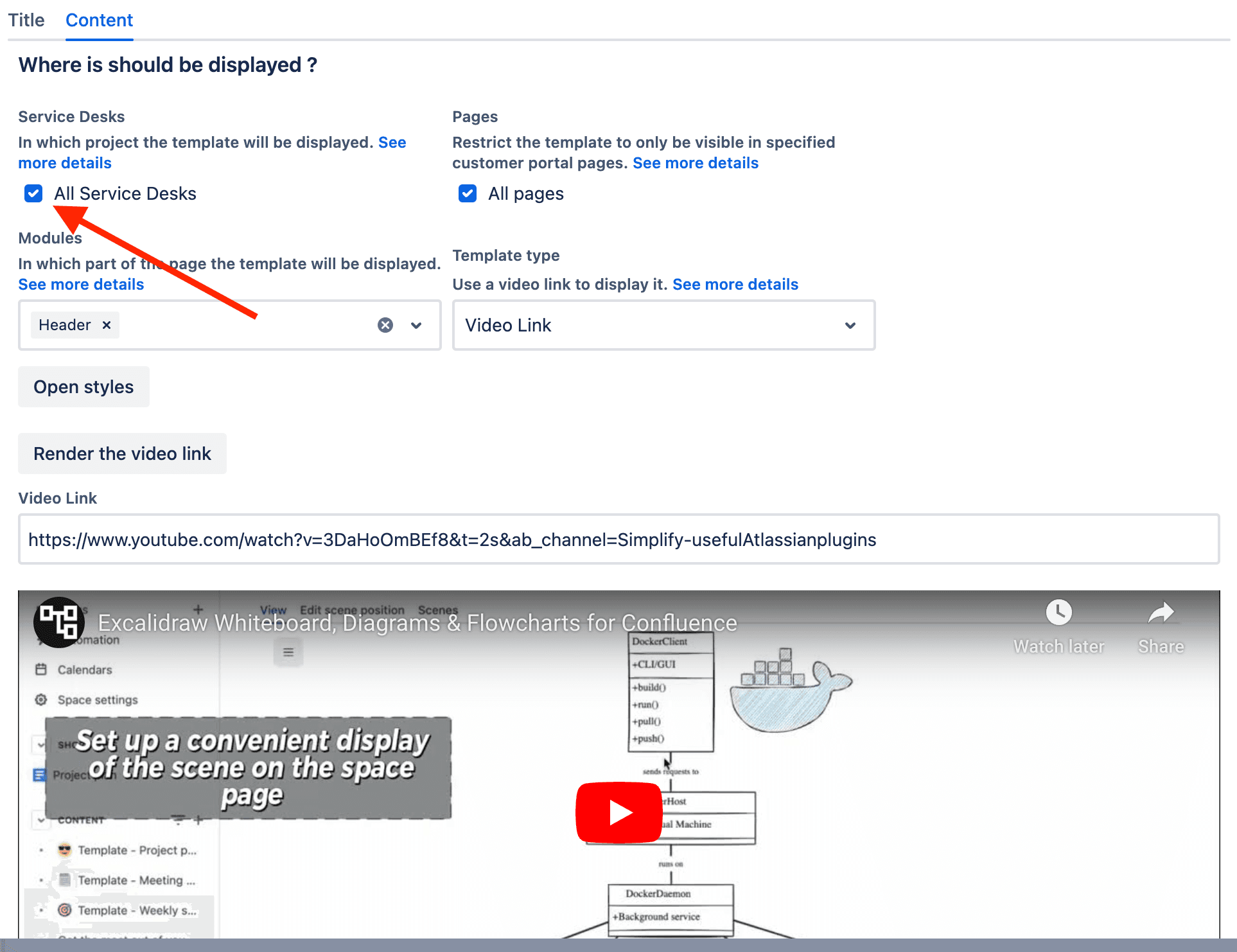
Task: Open the YouTube channel avatar icon
Action: click(x=59, y=622)
